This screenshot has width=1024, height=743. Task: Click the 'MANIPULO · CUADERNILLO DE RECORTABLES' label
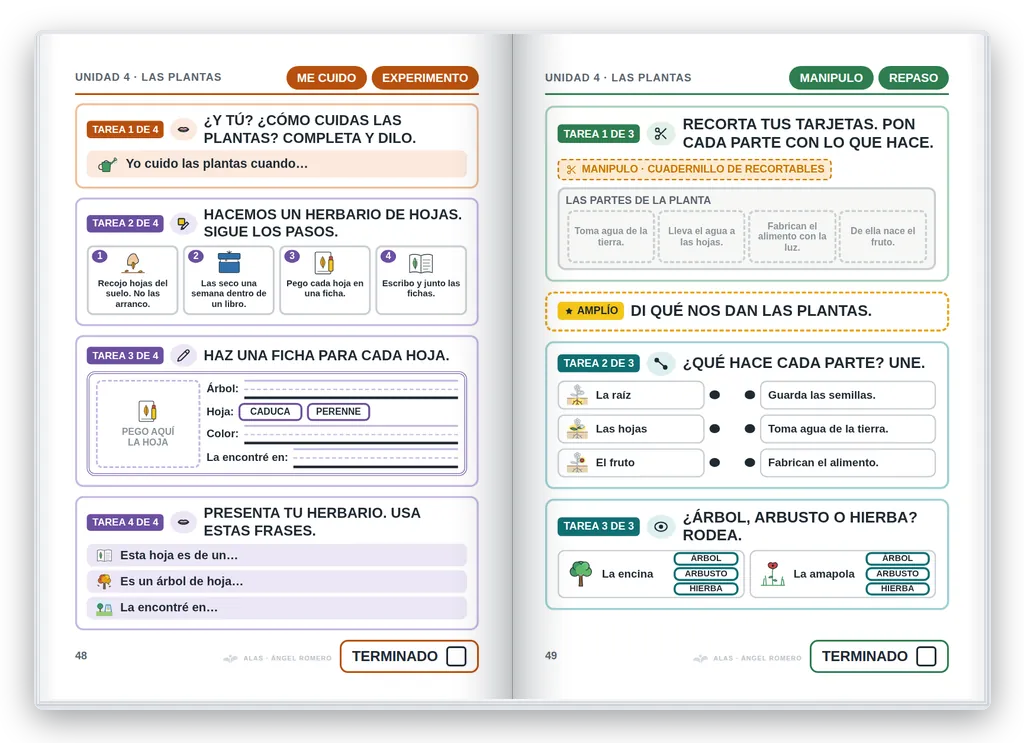tap(695, 169)
